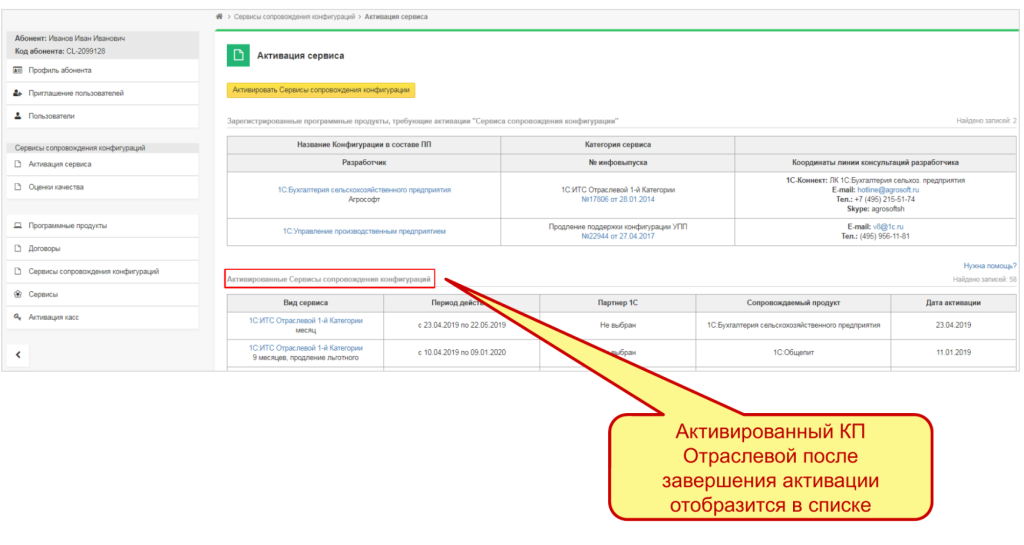Click the Пользователи person icon

tap(18, 116)
